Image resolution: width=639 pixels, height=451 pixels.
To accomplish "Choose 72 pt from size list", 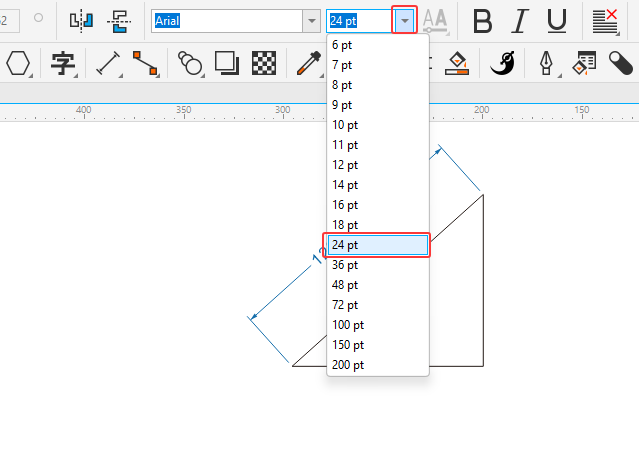I will (x=378, y=305).
